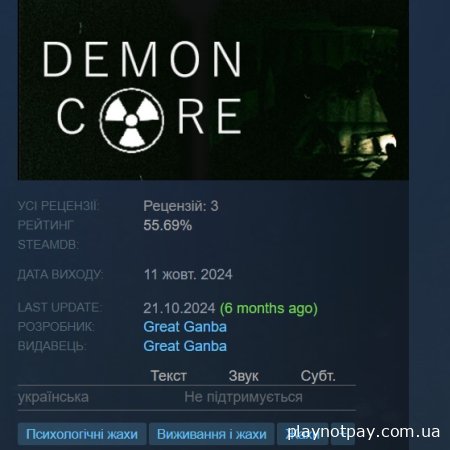The width and height of the screenshot is (450, 450).
Task: Click the Не підтримується status text
Action: point(244,397)
